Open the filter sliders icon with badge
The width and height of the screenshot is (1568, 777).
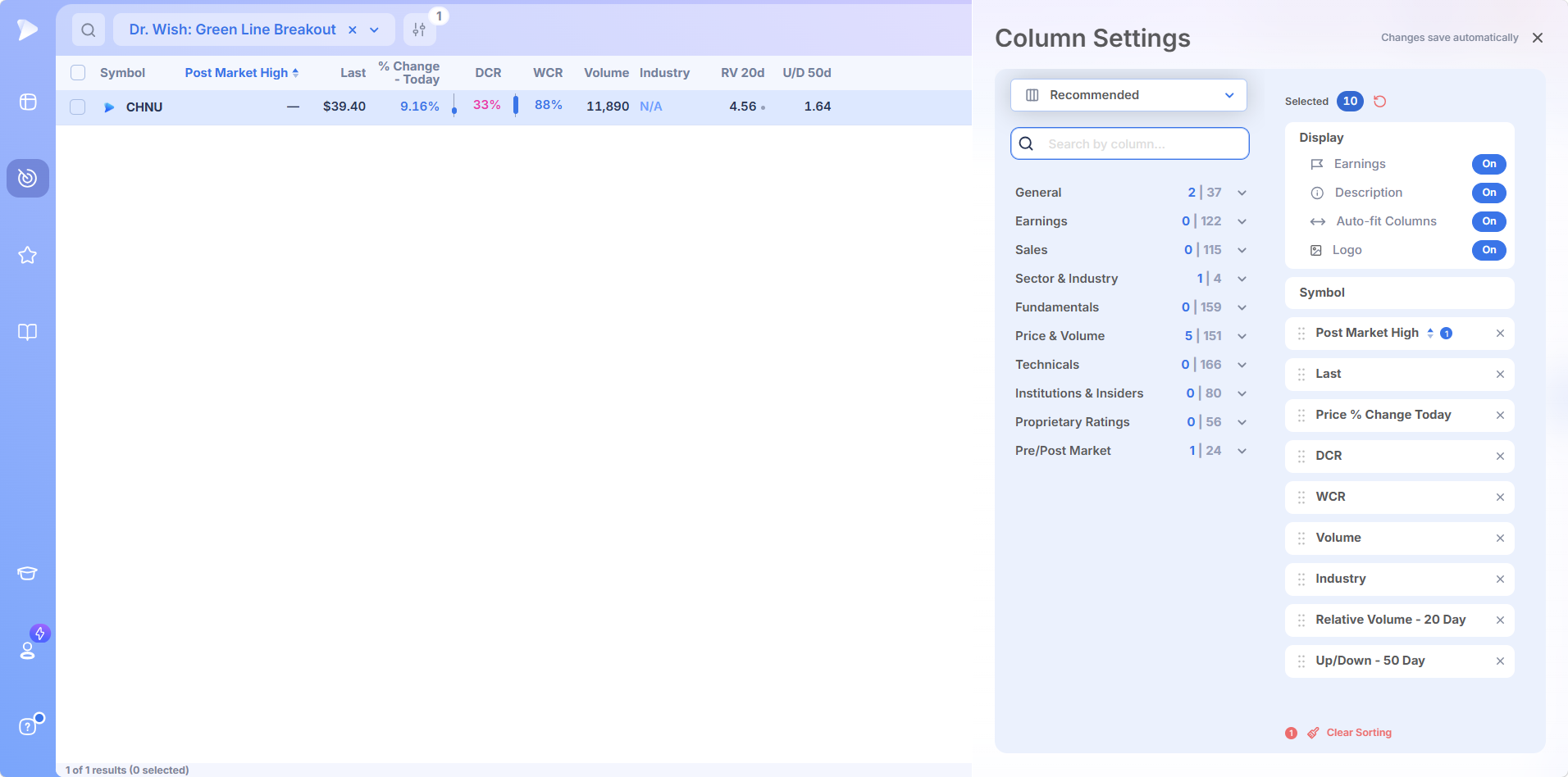(419, 30)
